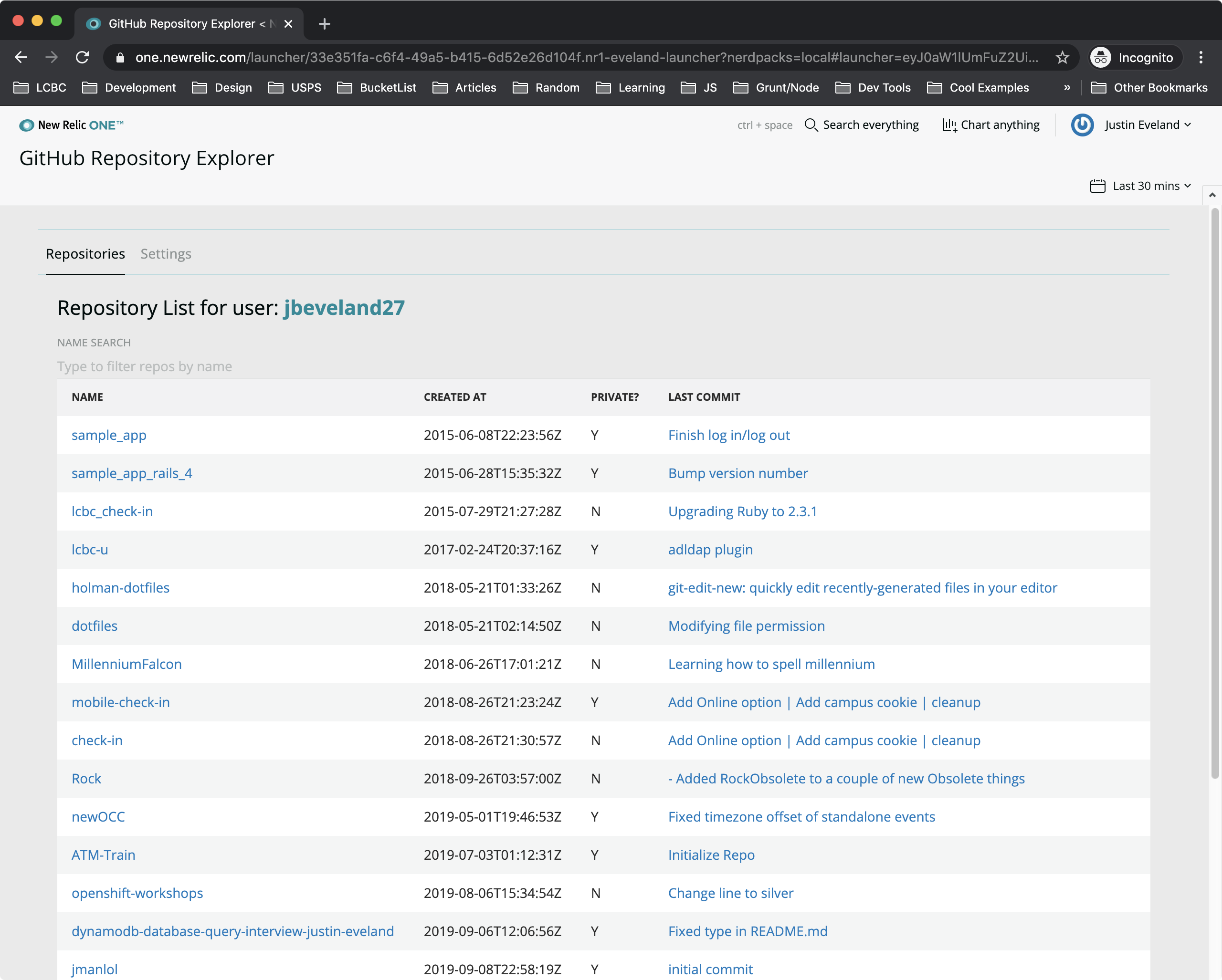The width and height of the screenshot is (1222, 980).
Task: Expand the Justin Eveland account menu
Action: click(1148, 125)
